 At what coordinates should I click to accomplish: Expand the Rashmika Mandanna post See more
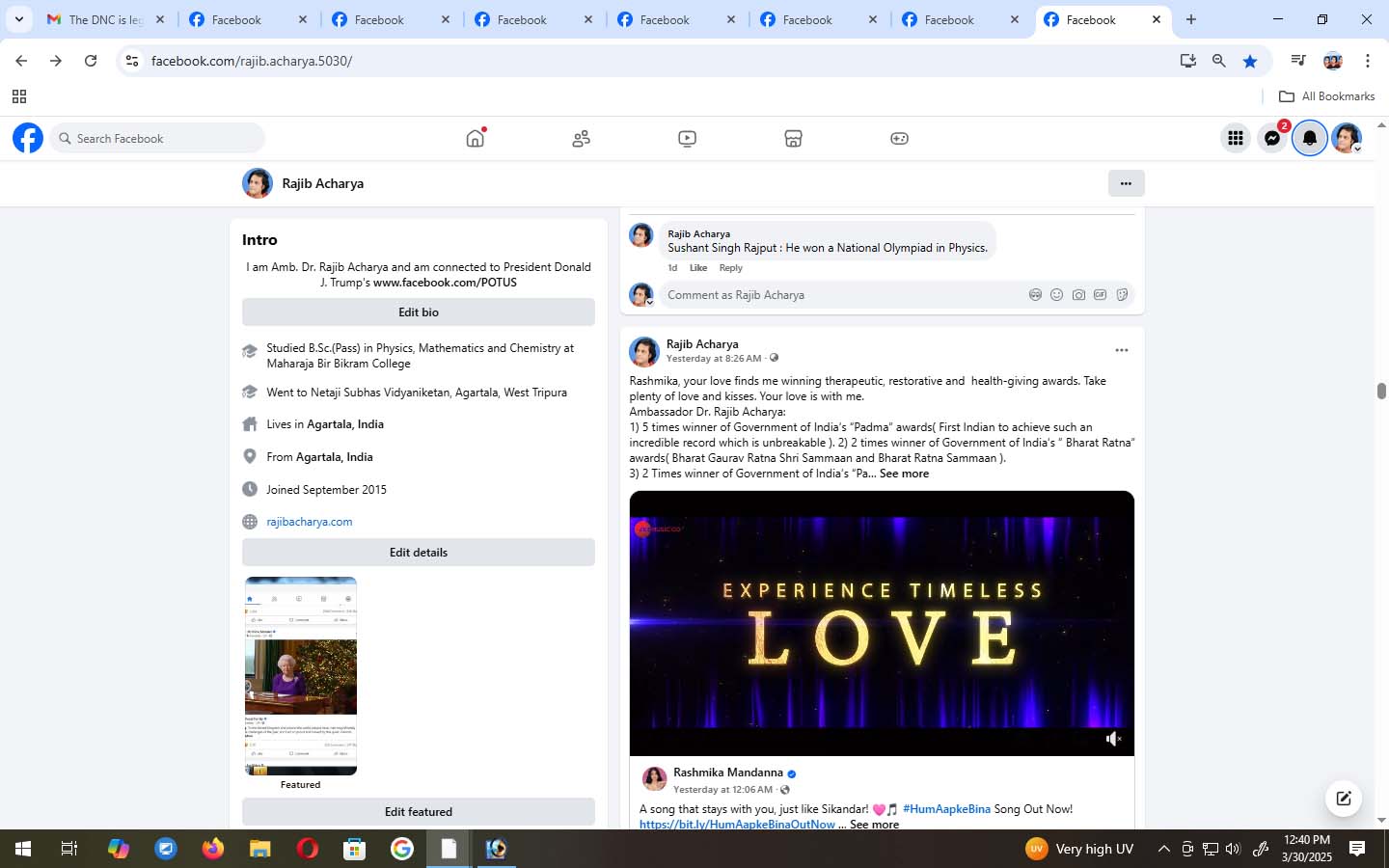click(x=874, y=825)
